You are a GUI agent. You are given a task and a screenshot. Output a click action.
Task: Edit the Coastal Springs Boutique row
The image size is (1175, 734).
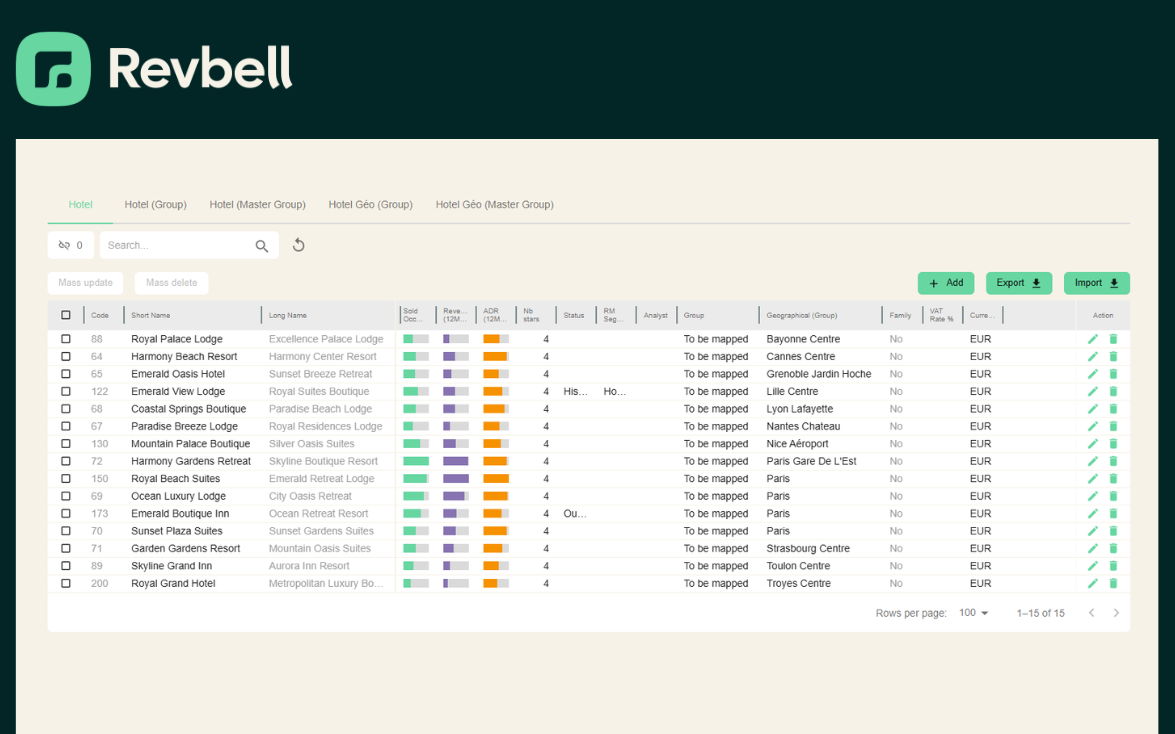pos(1093,409)
